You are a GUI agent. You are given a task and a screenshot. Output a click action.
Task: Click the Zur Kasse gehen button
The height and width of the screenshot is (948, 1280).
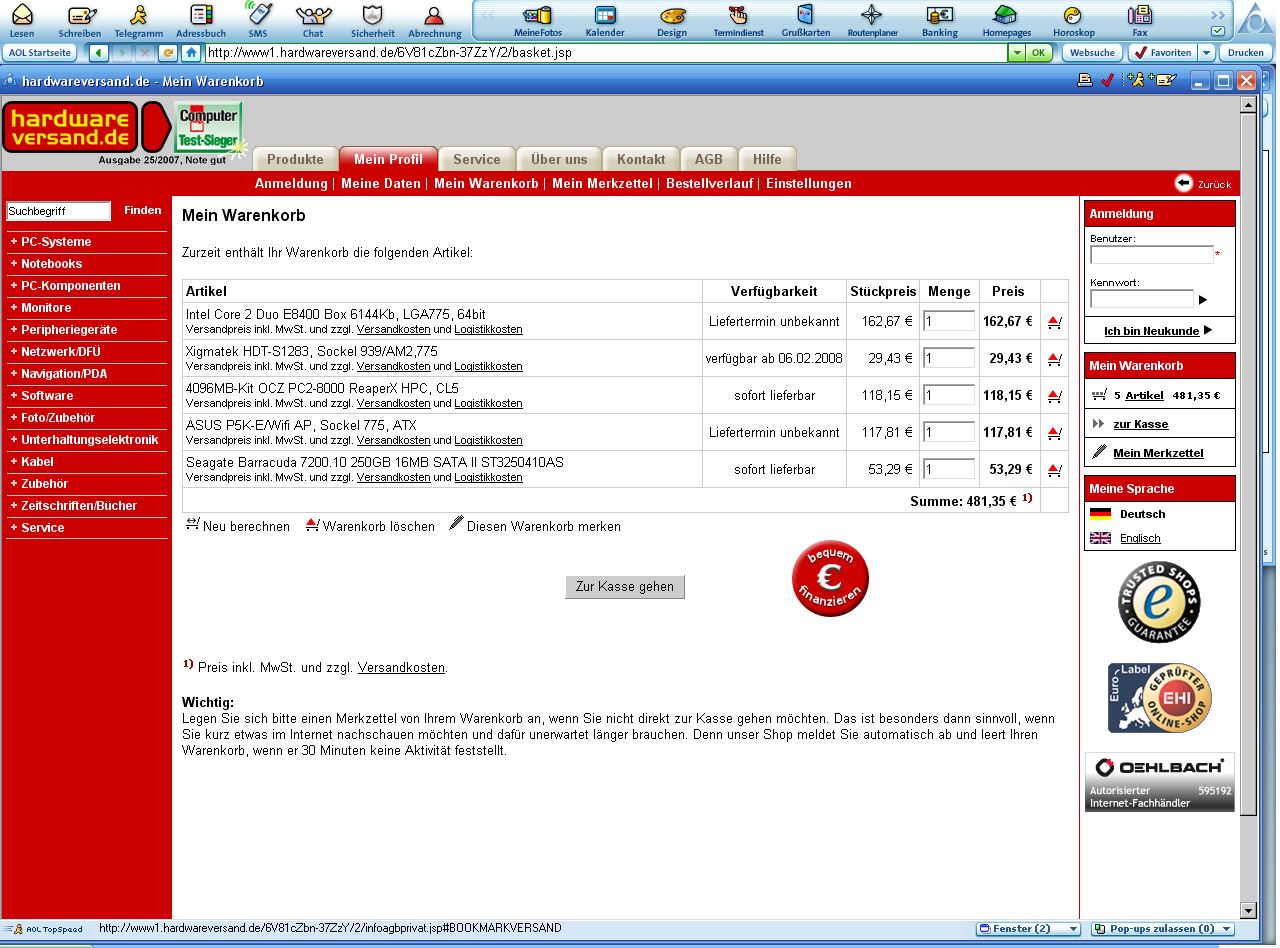pos(625,587)
